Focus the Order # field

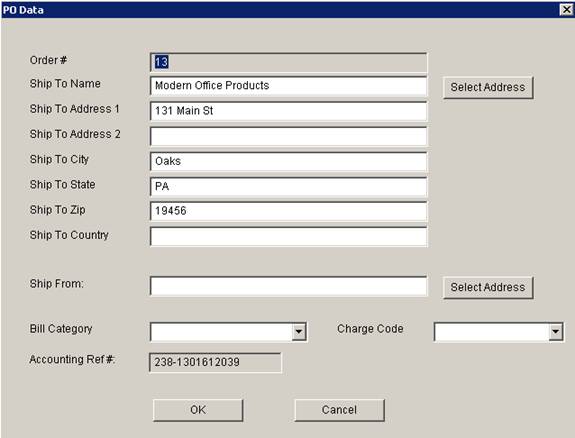coord(288,62)
